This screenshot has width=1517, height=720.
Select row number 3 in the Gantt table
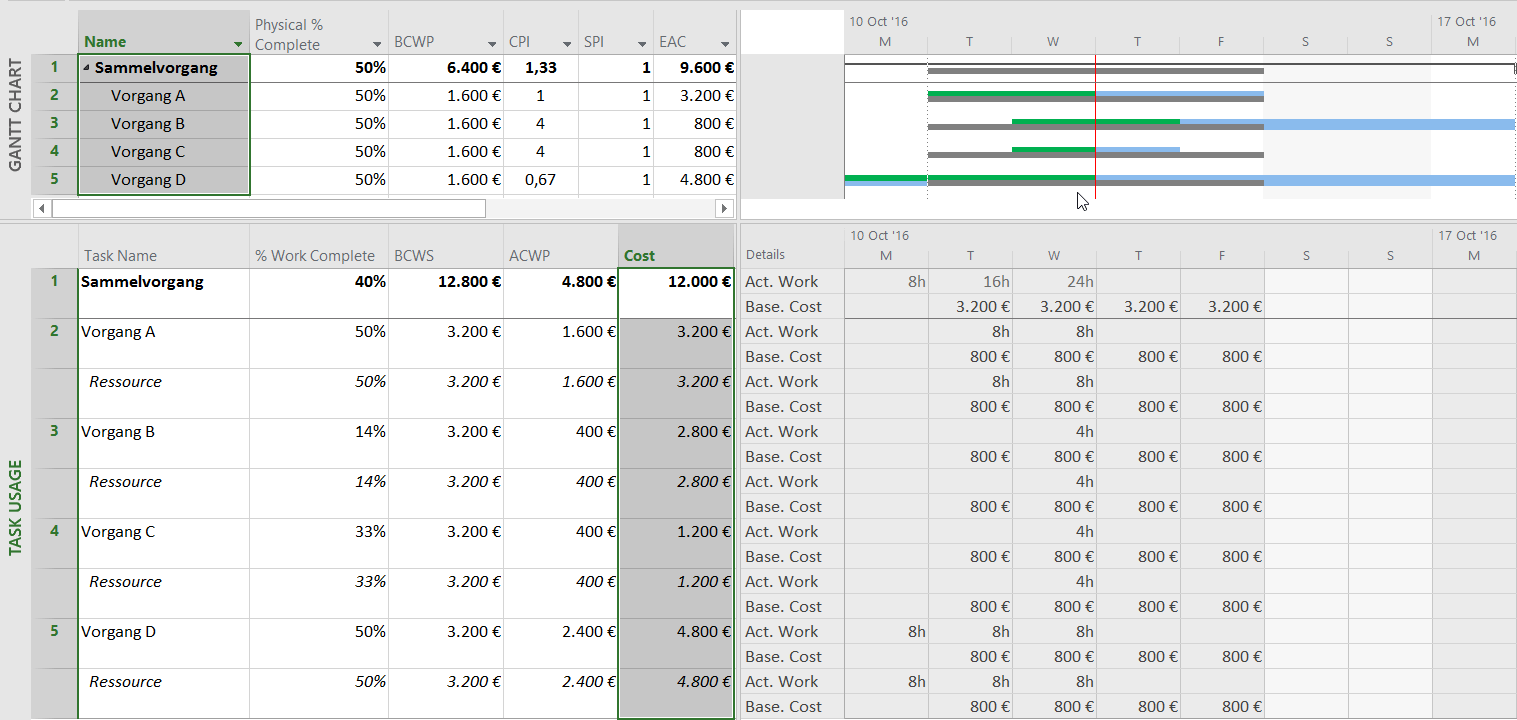pos(53,123)
